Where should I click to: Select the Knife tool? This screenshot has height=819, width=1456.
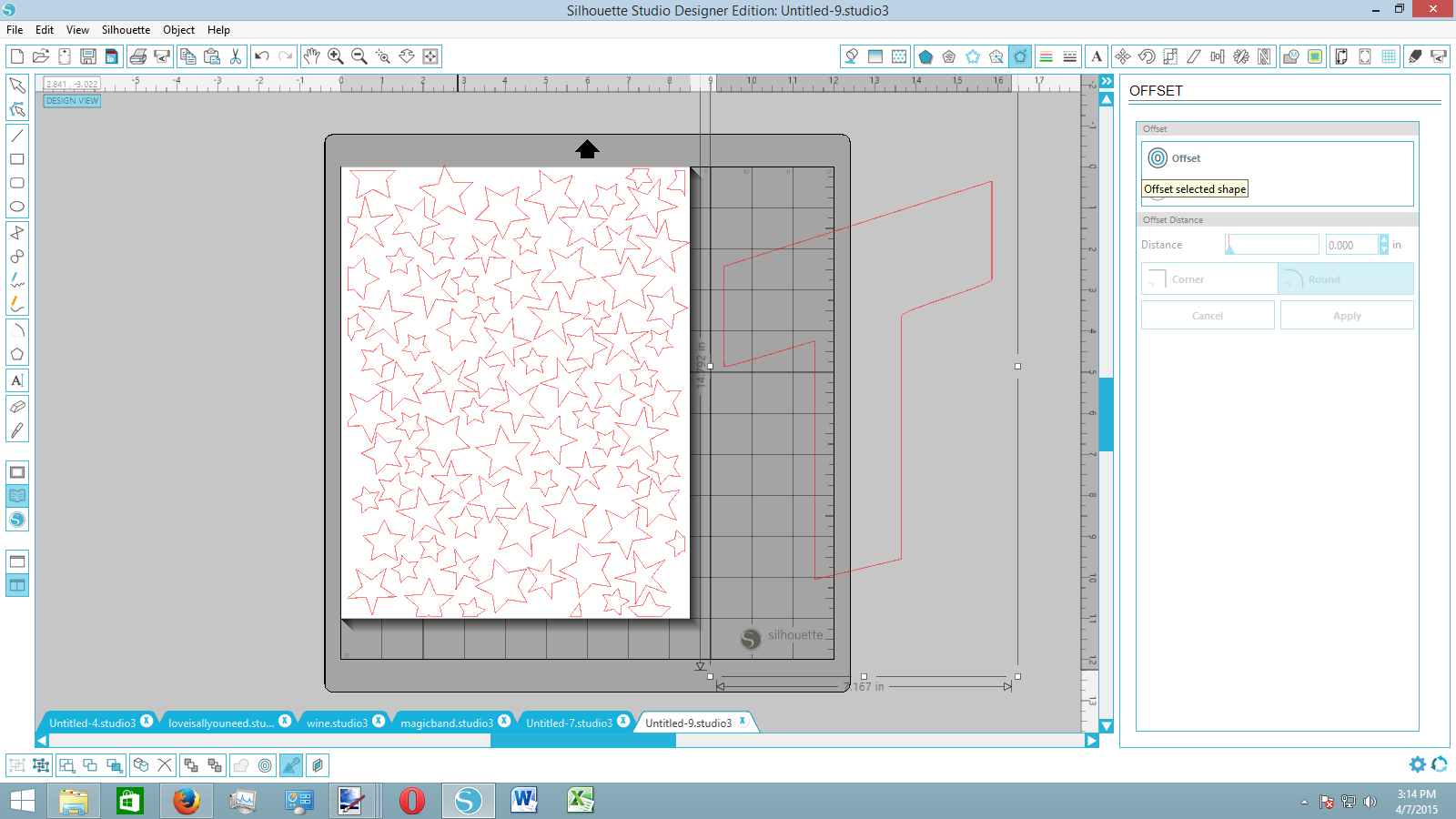tap(17, 430)
